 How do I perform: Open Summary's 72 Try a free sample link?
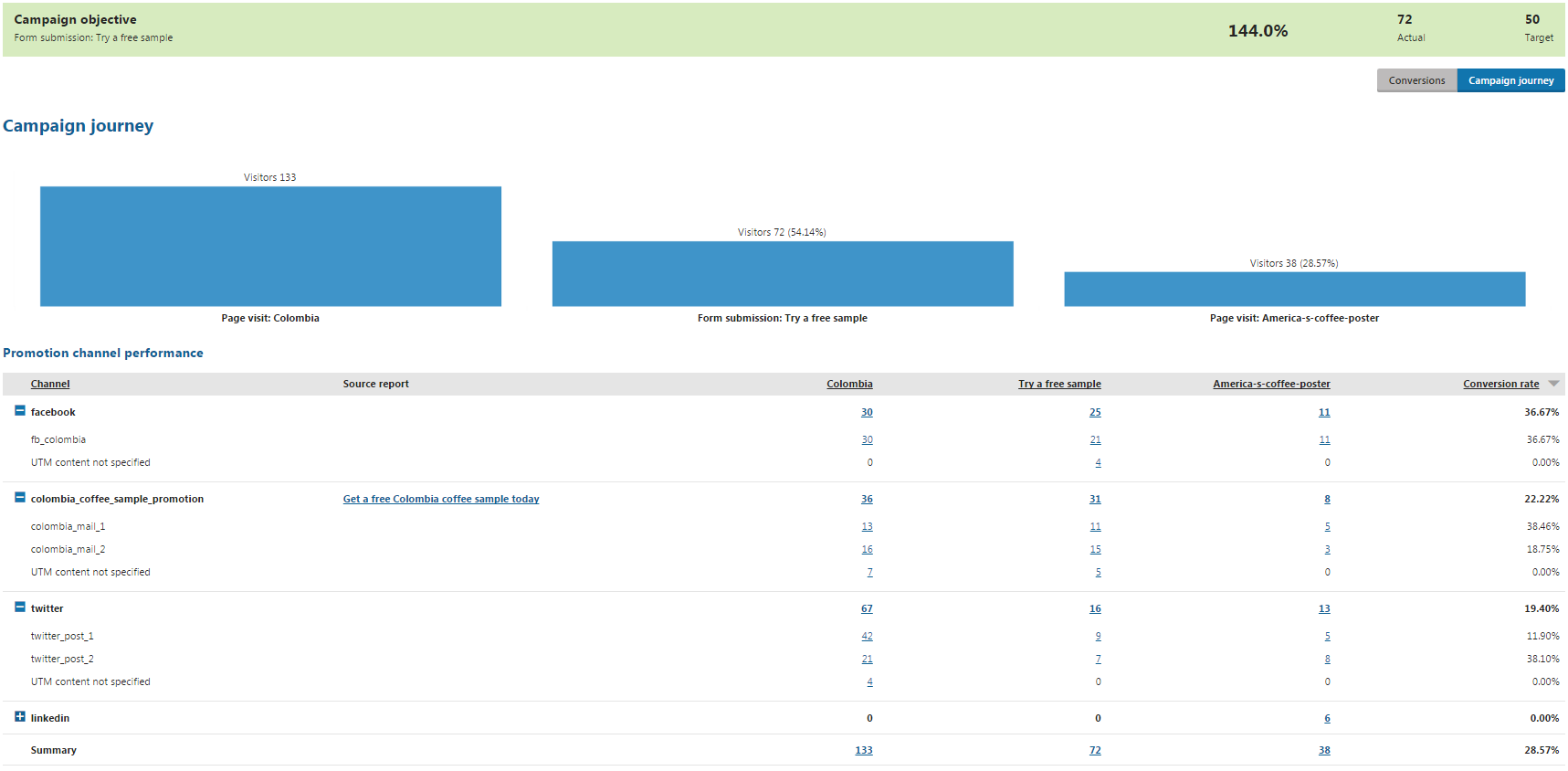[x=1094, y=750]
